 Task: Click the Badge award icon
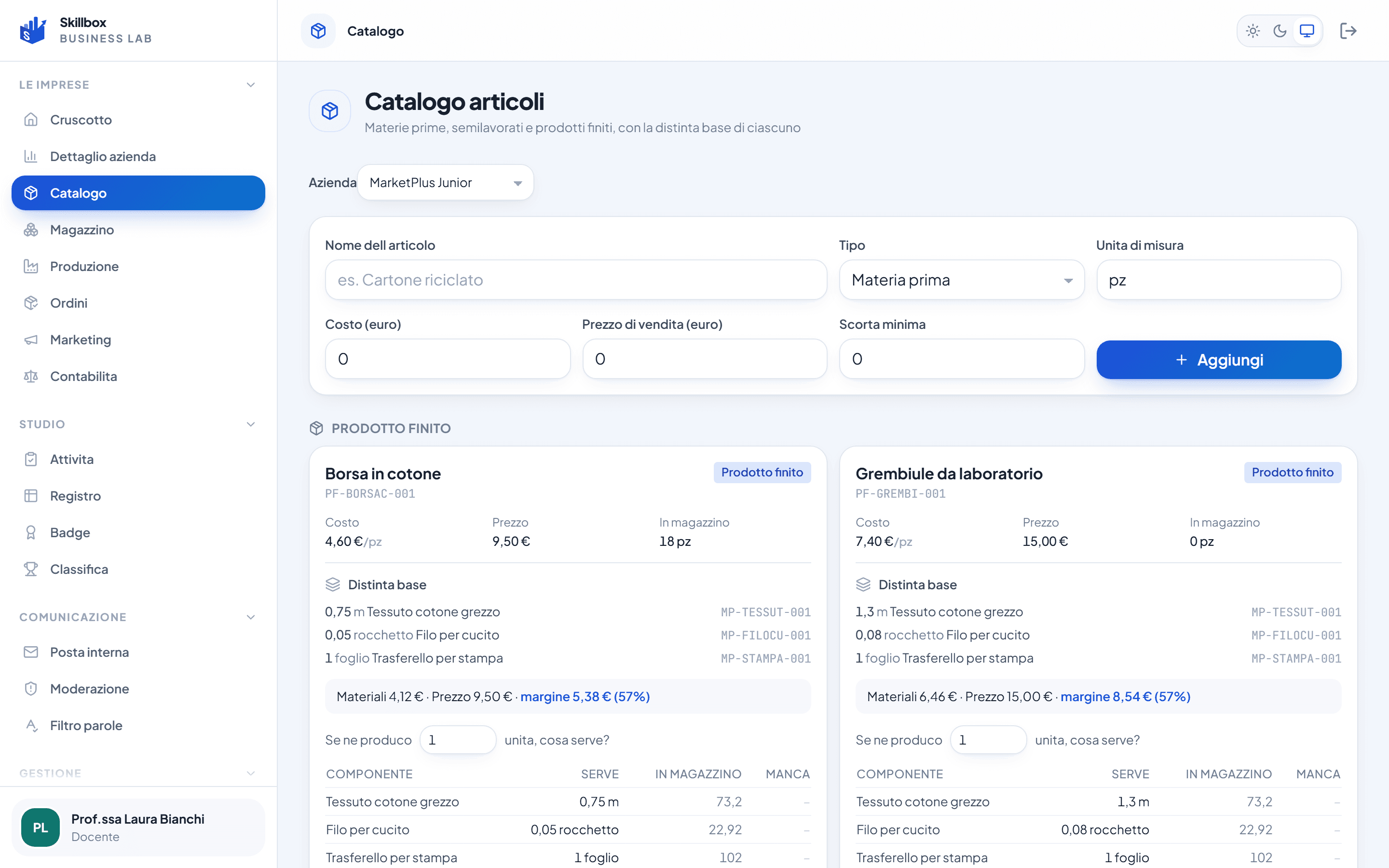[x=31, y=533]
